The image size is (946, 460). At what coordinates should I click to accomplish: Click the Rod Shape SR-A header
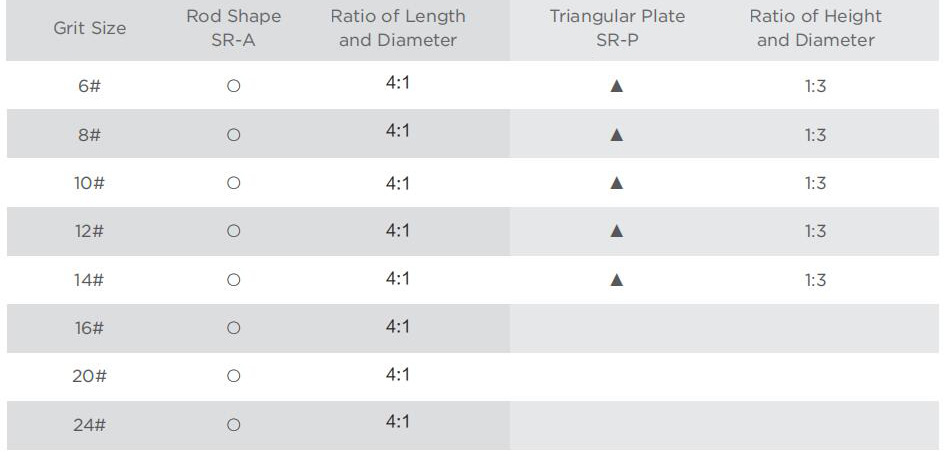(x=233, y=28)
